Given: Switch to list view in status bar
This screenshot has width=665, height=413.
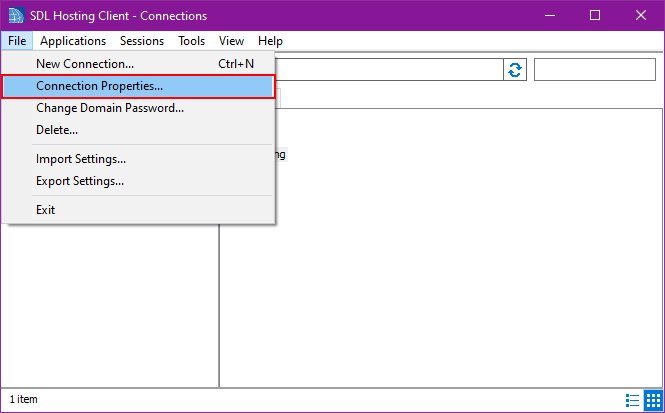Looking at the screenshot, I should click(633, 400).
